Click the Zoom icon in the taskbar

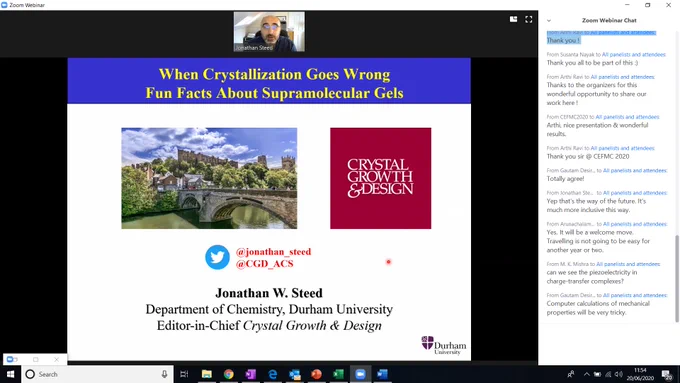pyautogui.click(x=360, y=374)
